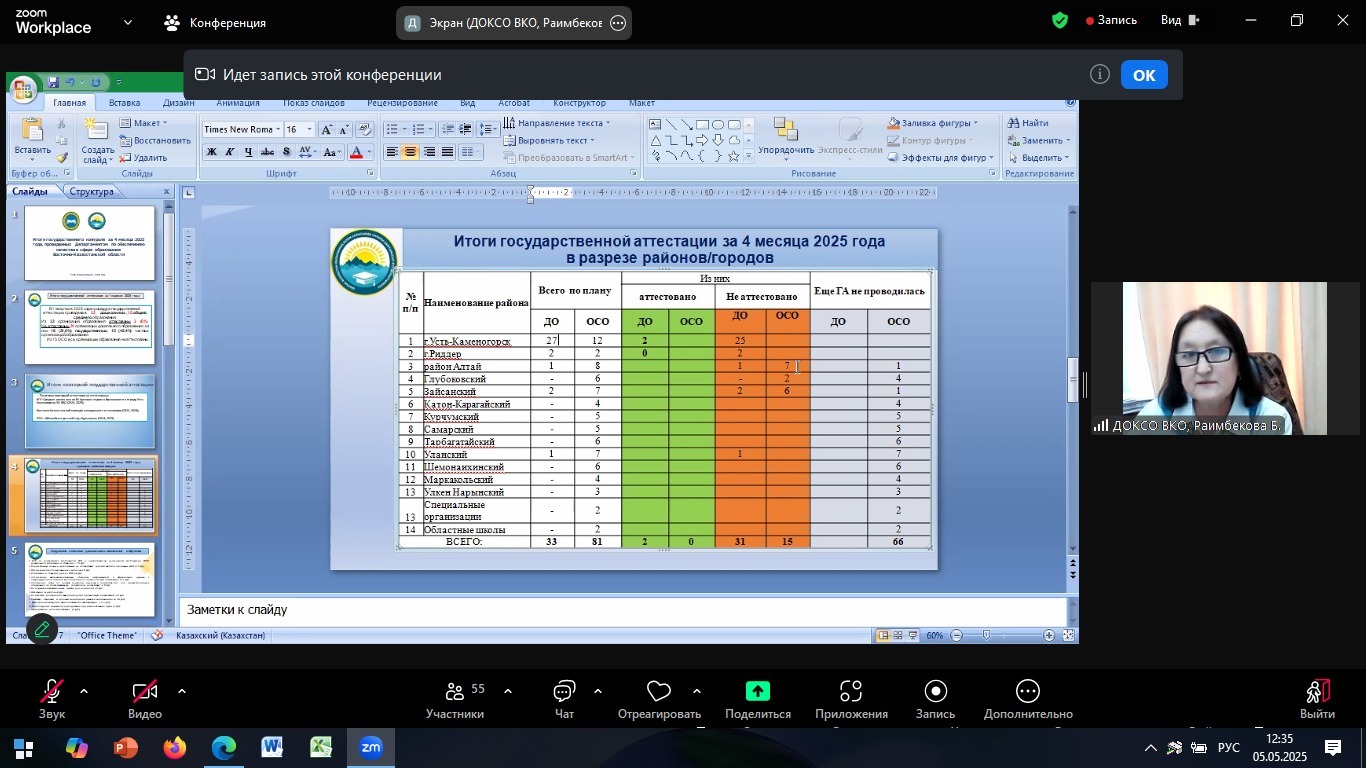The width and height of the screenshot is (1366, 768).
Task: Click the Office button in PowerPoint
Action: 24,91
